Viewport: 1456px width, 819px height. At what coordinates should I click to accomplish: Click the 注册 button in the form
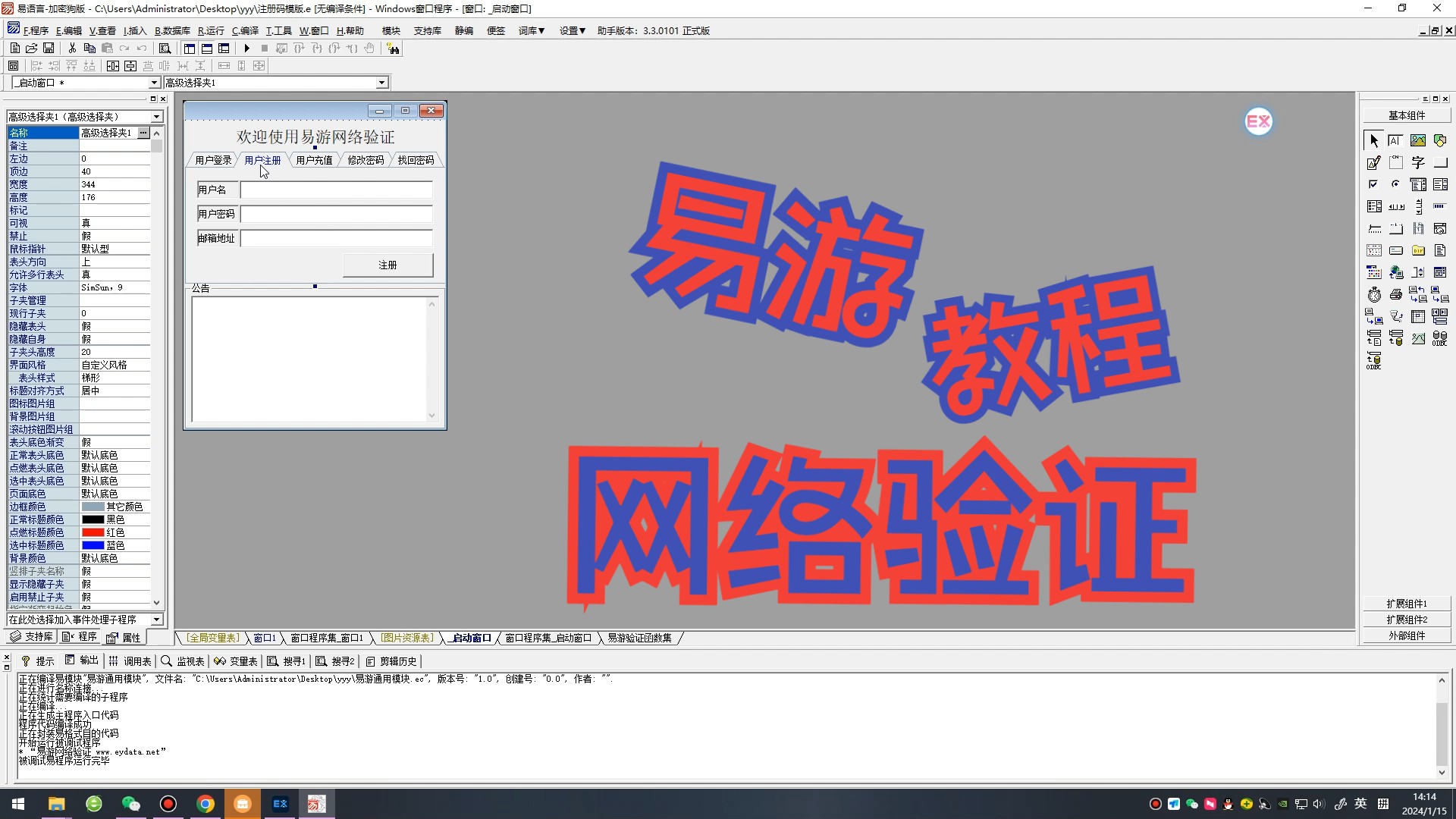tap(388, 265)
